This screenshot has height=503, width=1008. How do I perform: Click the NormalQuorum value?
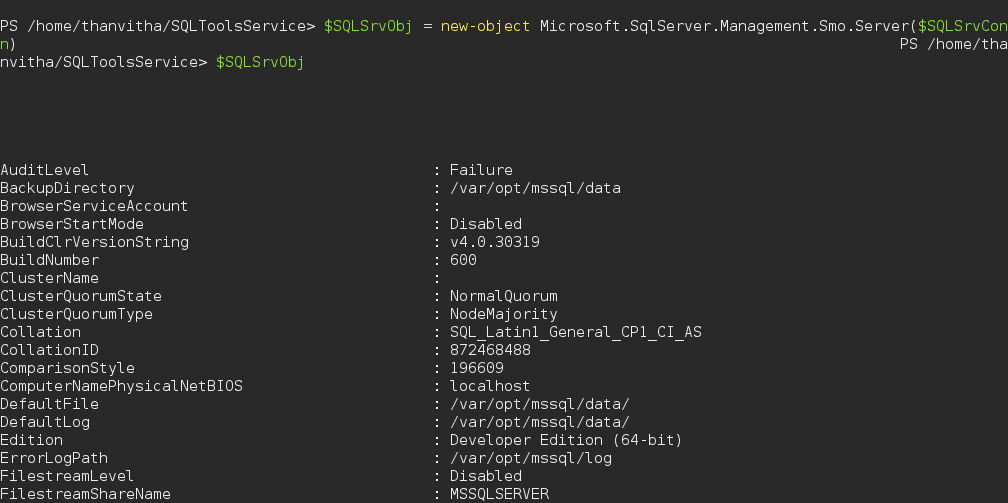(x=503, y=296)
